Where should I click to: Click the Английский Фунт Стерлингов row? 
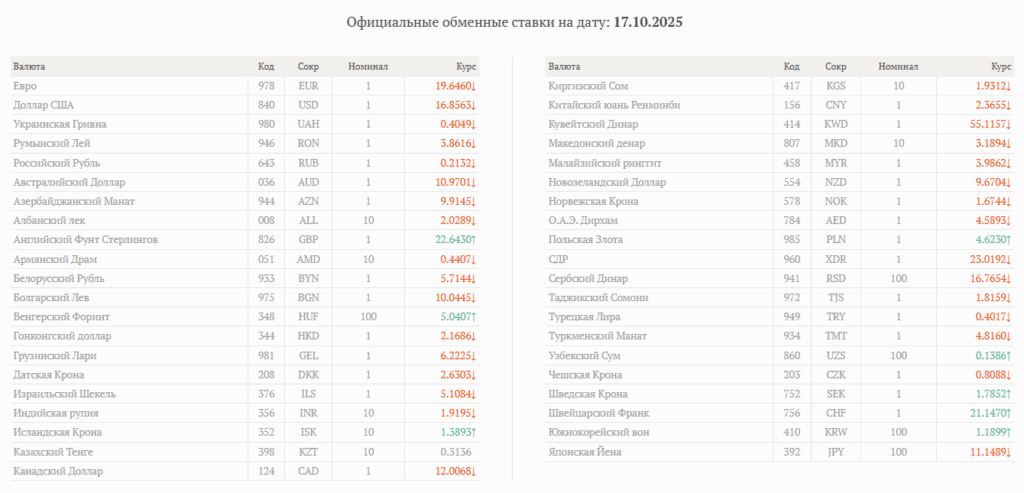(x=85, y=240)
